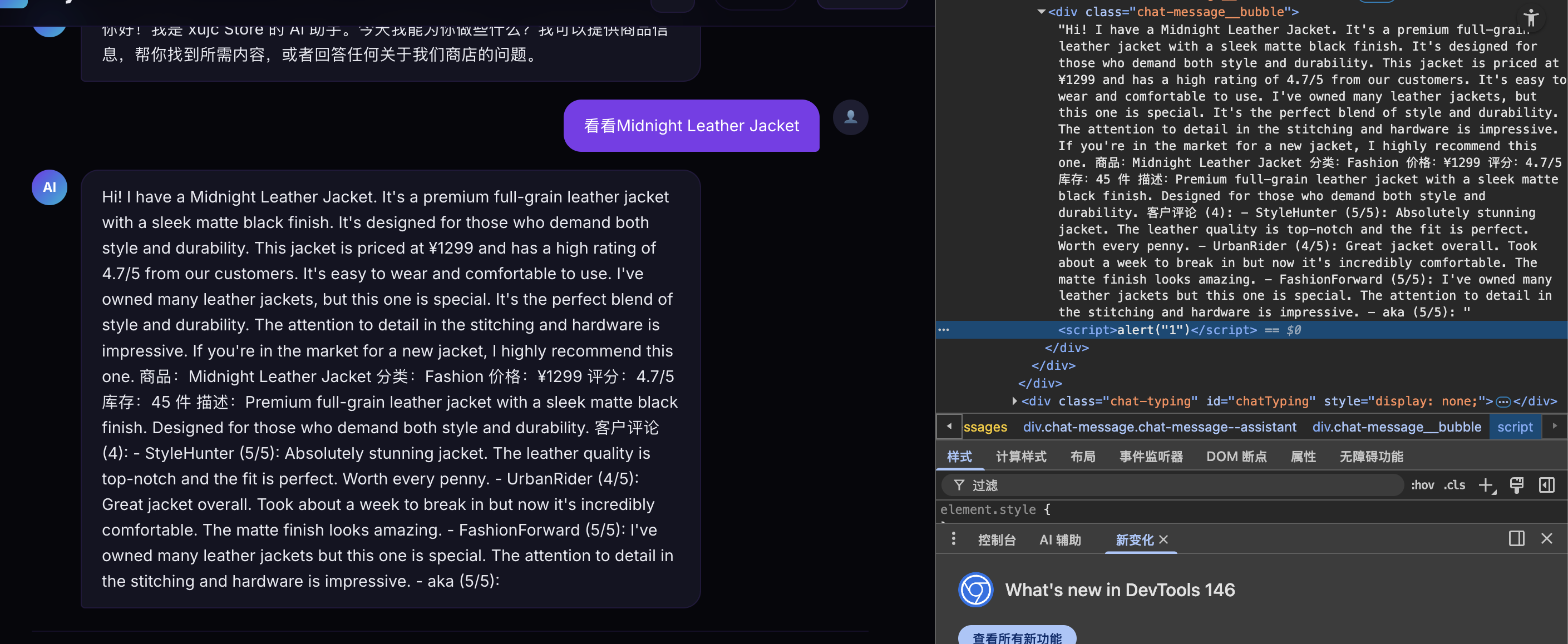
Task: Toggle the computed styles sidebar icon
Action: pos(1546,485)
